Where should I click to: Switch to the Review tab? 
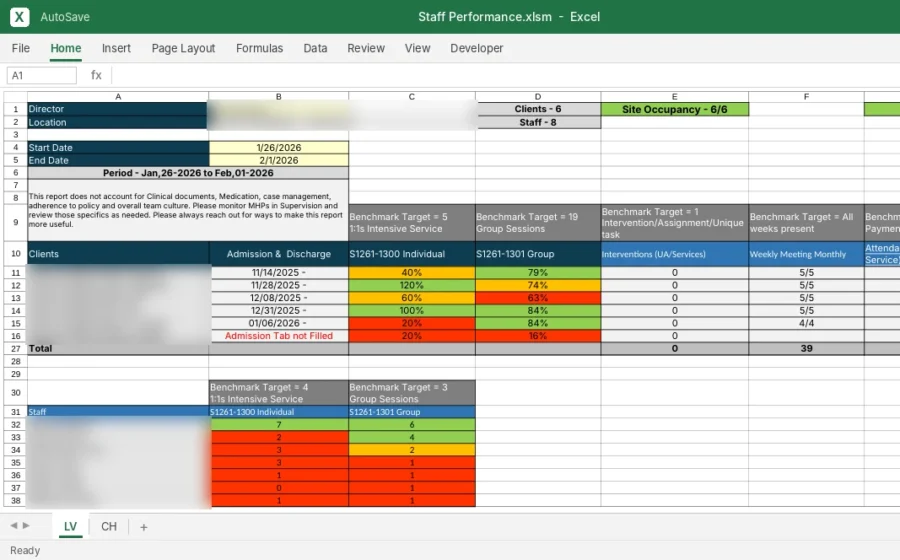(x=366, y=48)
